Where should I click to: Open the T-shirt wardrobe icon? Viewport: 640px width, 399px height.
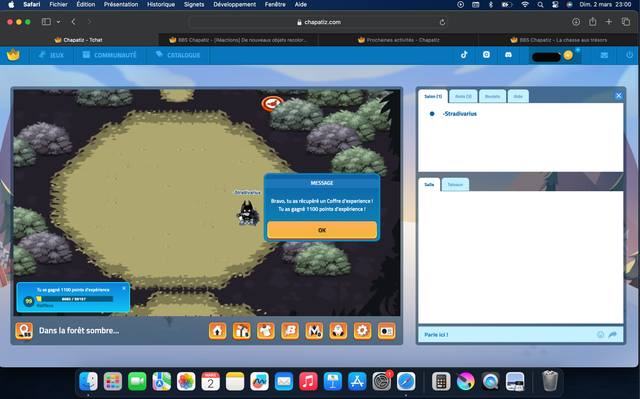point(266,331)
